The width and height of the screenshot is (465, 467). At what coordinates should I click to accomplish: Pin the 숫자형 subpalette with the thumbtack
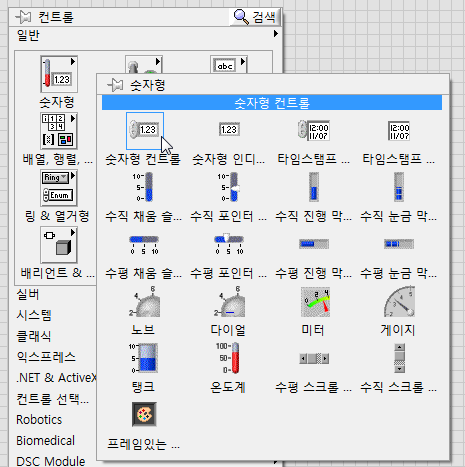coord(115,85)
